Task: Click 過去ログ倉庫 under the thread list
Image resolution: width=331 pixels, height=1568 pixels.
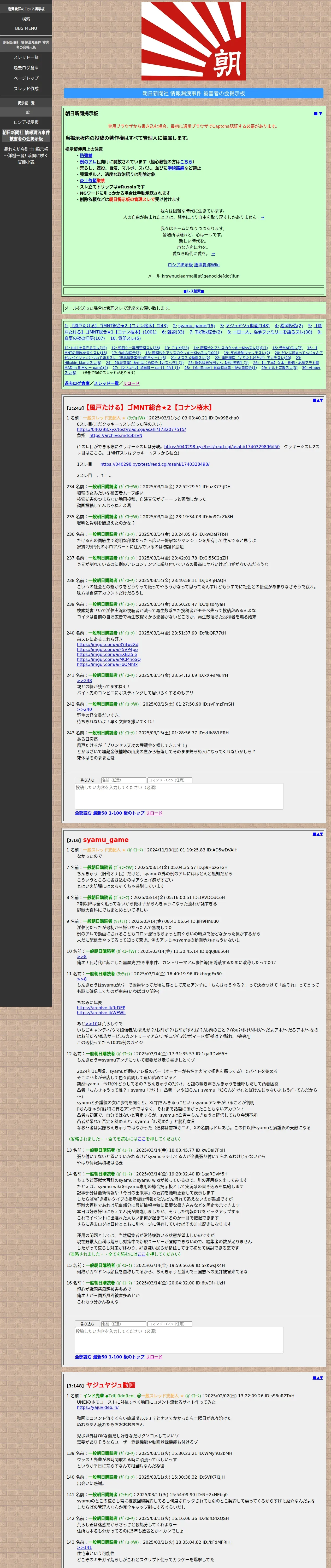Action: 77,383
